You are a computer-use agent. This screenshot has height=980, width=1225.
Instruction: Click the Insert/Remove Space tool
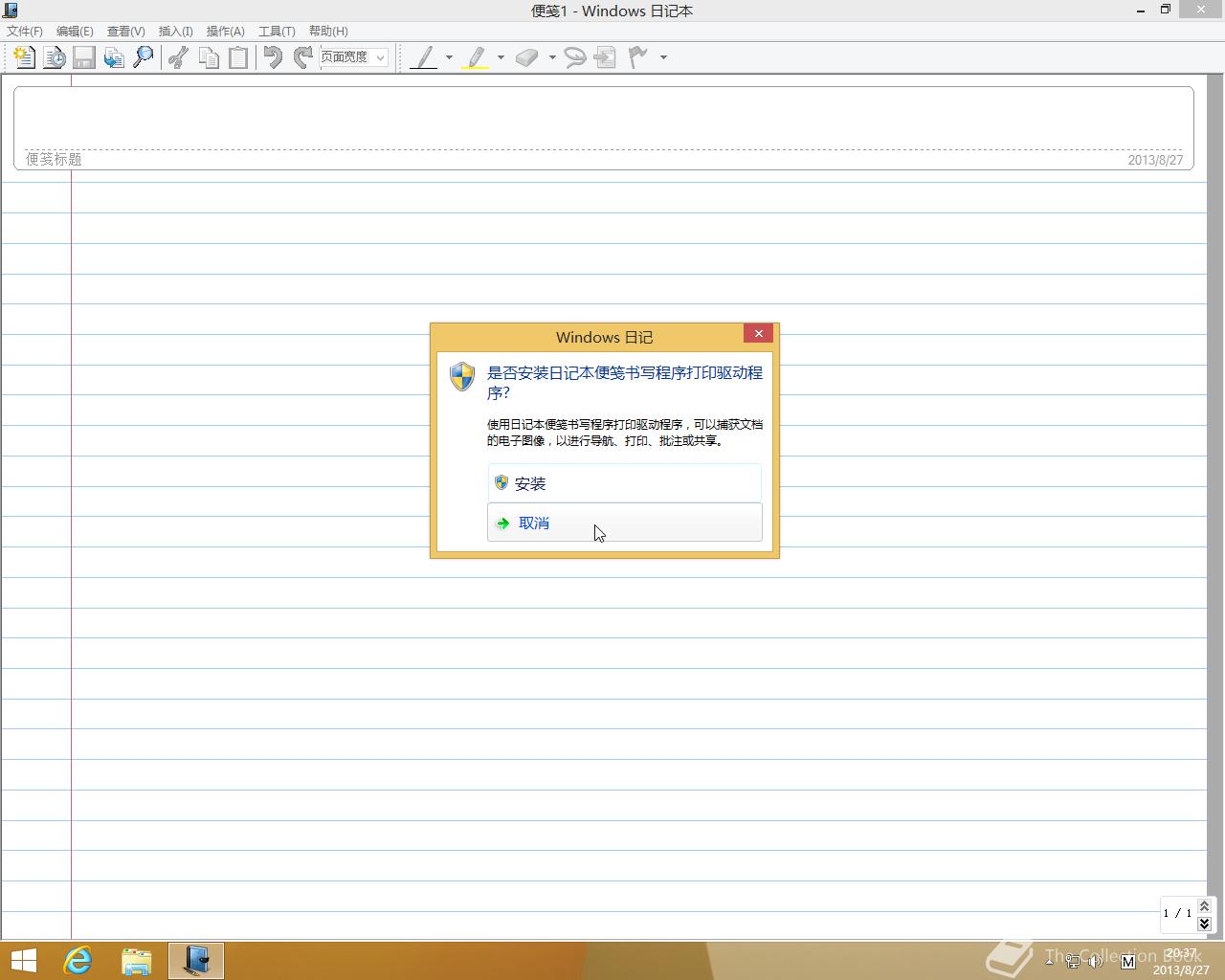point(605,57)
